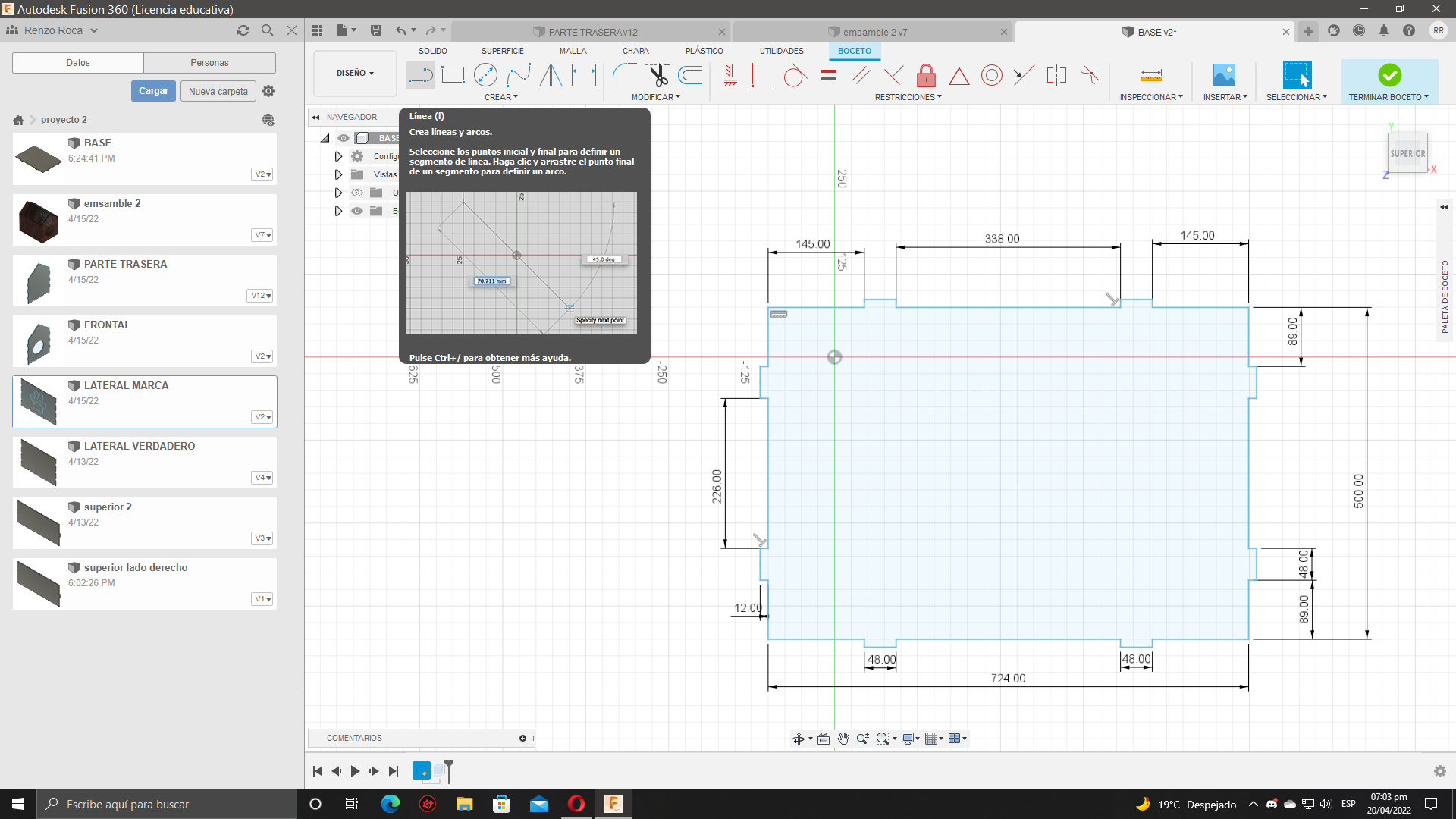
Task: Toggle visibility of the bodies folder
Action: tap(357, 211)
